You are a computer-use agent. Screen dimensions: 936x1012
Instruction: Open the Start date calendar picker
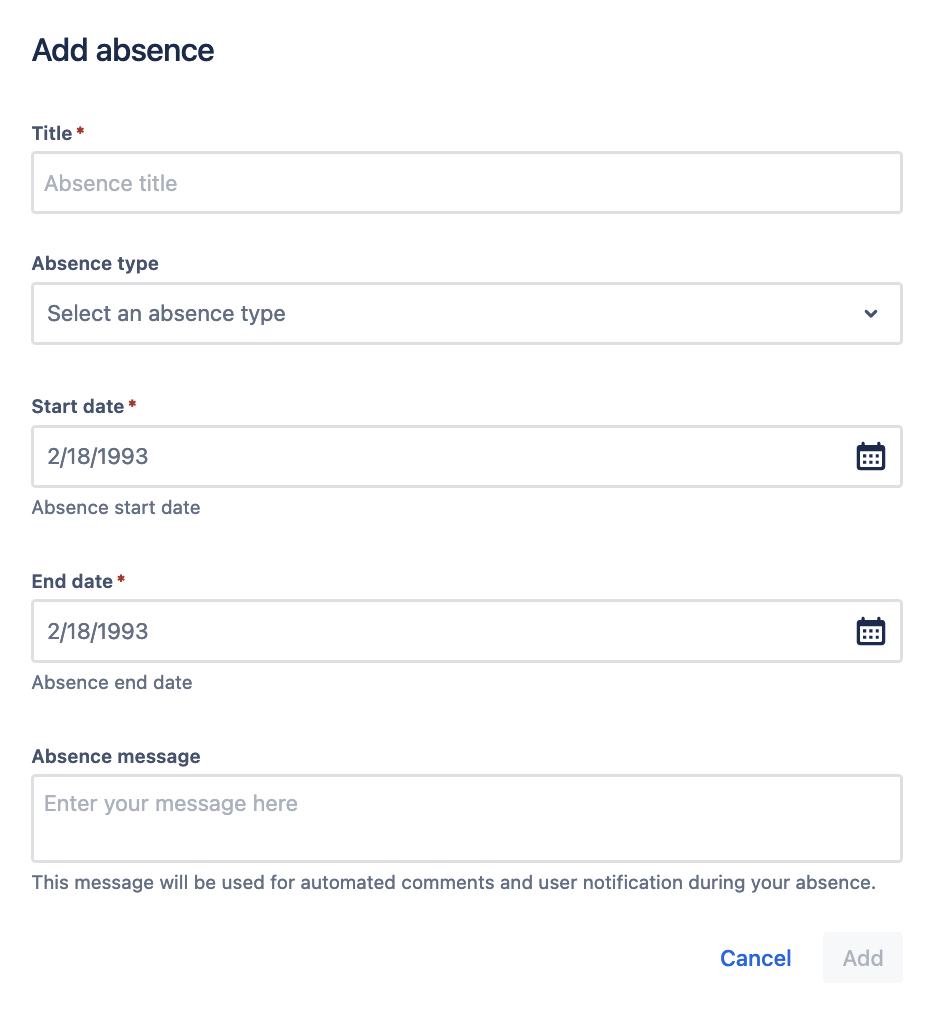coord(871,457)
